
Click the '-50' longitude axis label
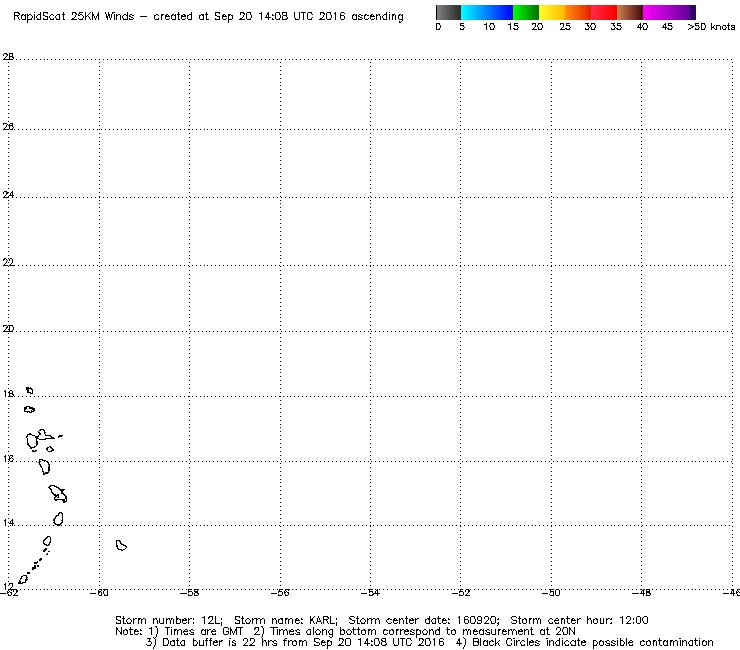pyautogui.click(x=551, y=593)
